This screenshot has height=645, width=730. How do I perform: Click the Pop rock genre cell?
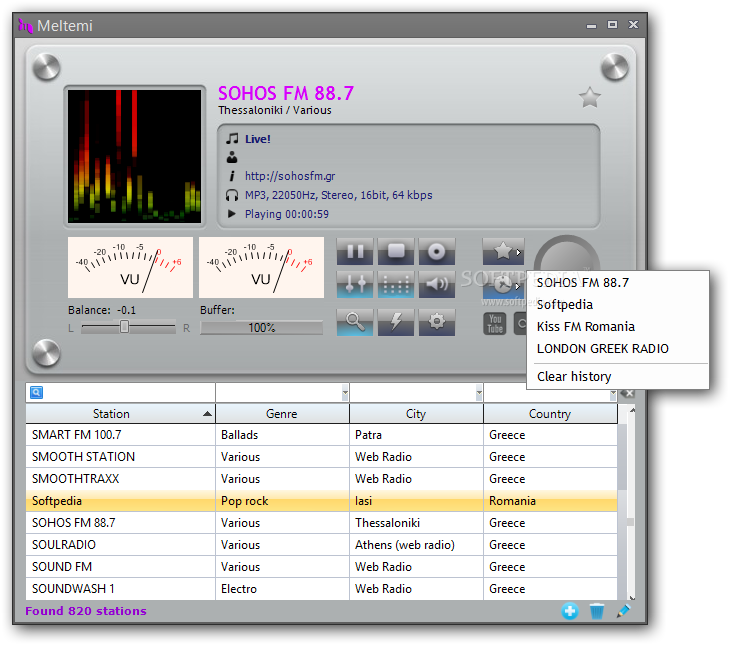pos(282,501)
